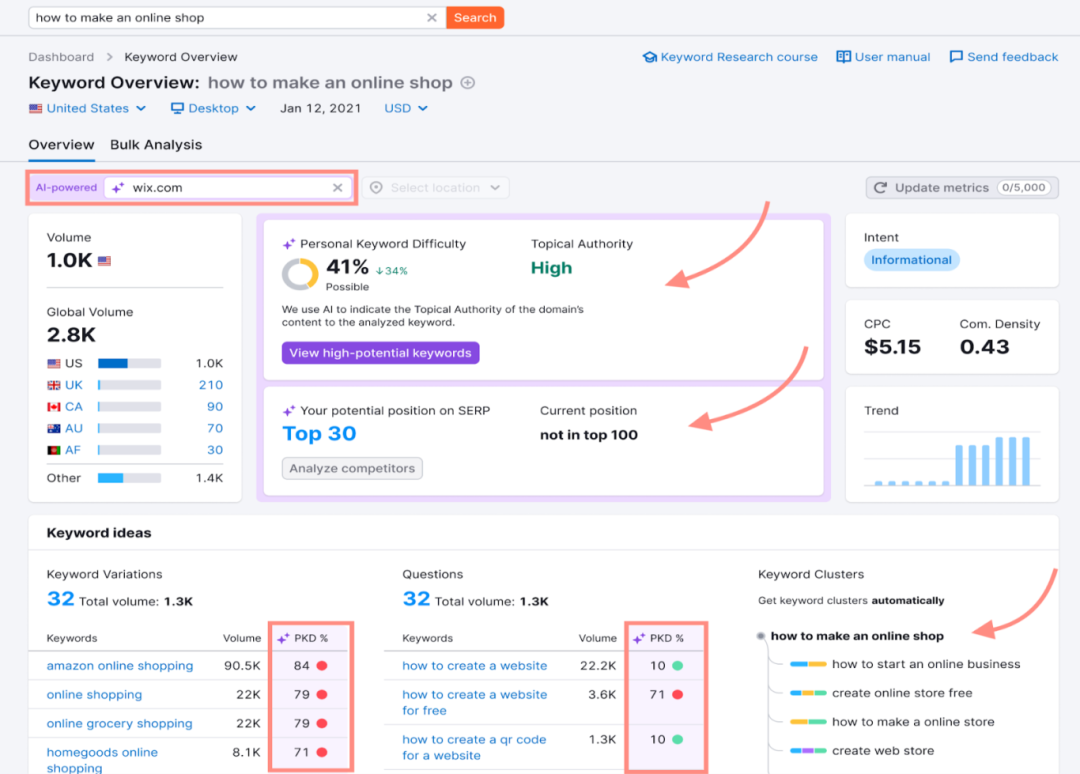Viewport: 1080px width, 774px height.
Task: Open the Select location dropdown
Action: [435, 188]
